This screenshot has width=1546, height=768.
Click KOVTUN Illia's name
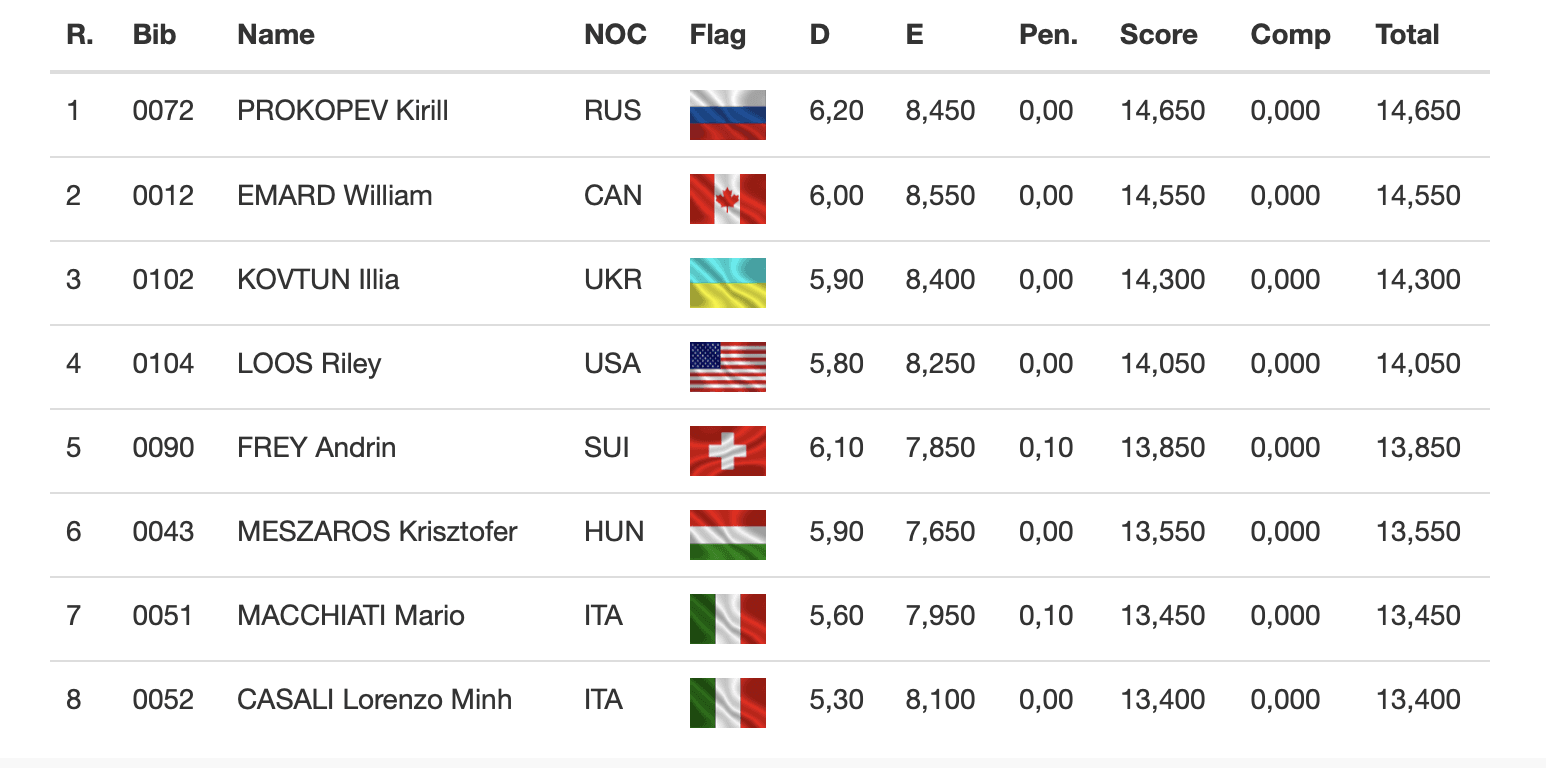(318, 279)
